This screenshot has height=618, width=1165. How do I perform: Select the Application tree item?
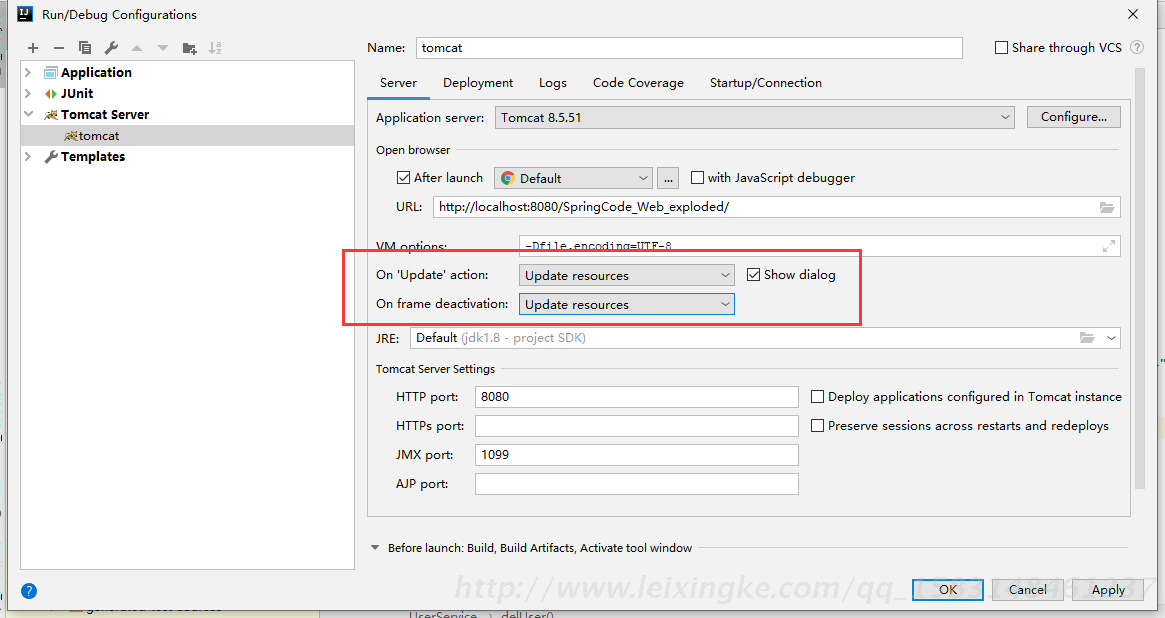pos(96,72)
